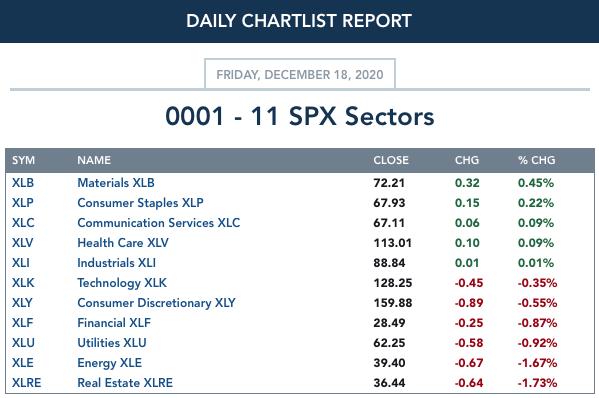Open Health Care XLV link

tap(123, 243)
